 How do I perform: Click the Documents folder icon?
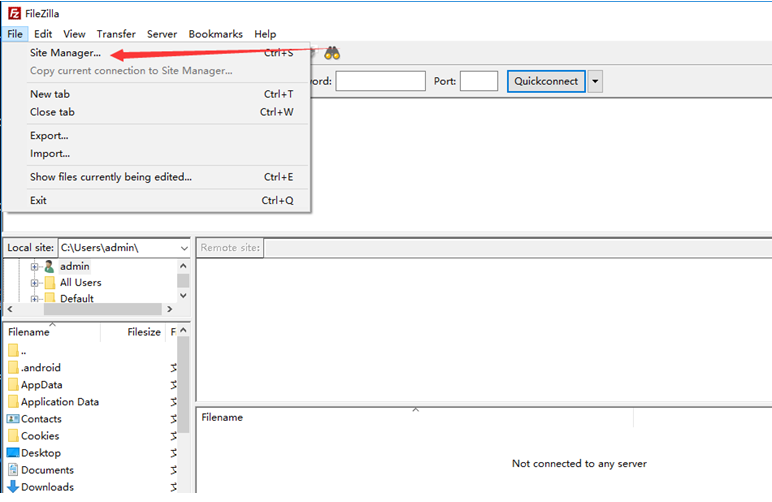click(13, 470)
